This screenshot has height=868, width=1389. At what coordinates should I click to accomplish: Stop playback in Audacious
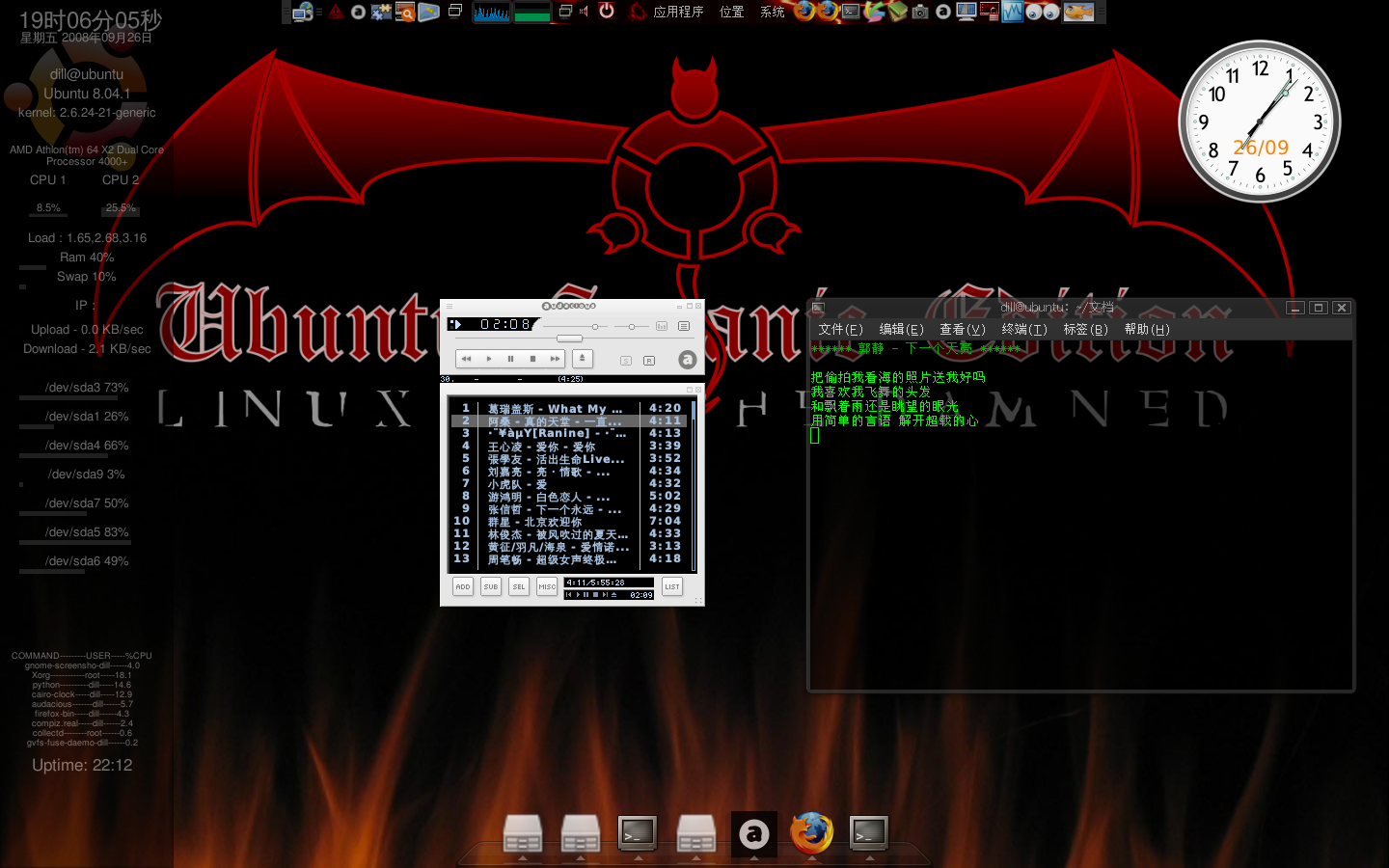coord(532,359)
